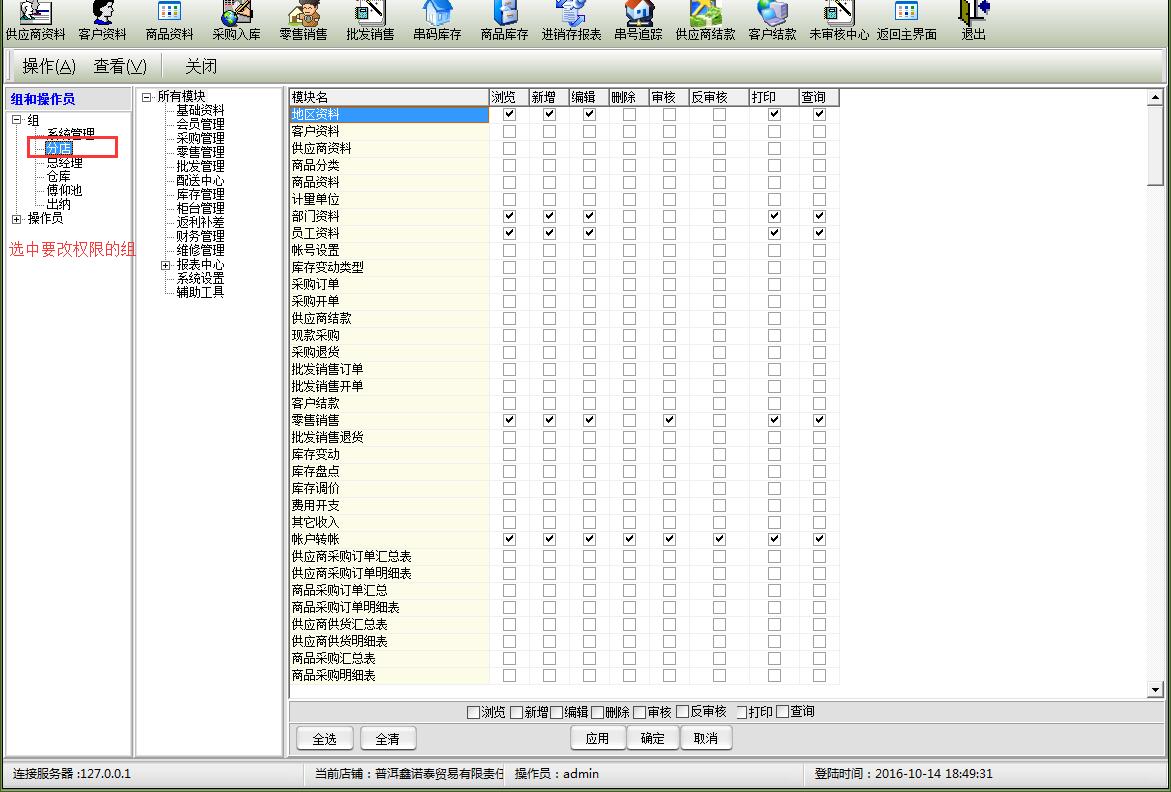
Task: Select 总经理 group in the tree
Action: point(64,163)
